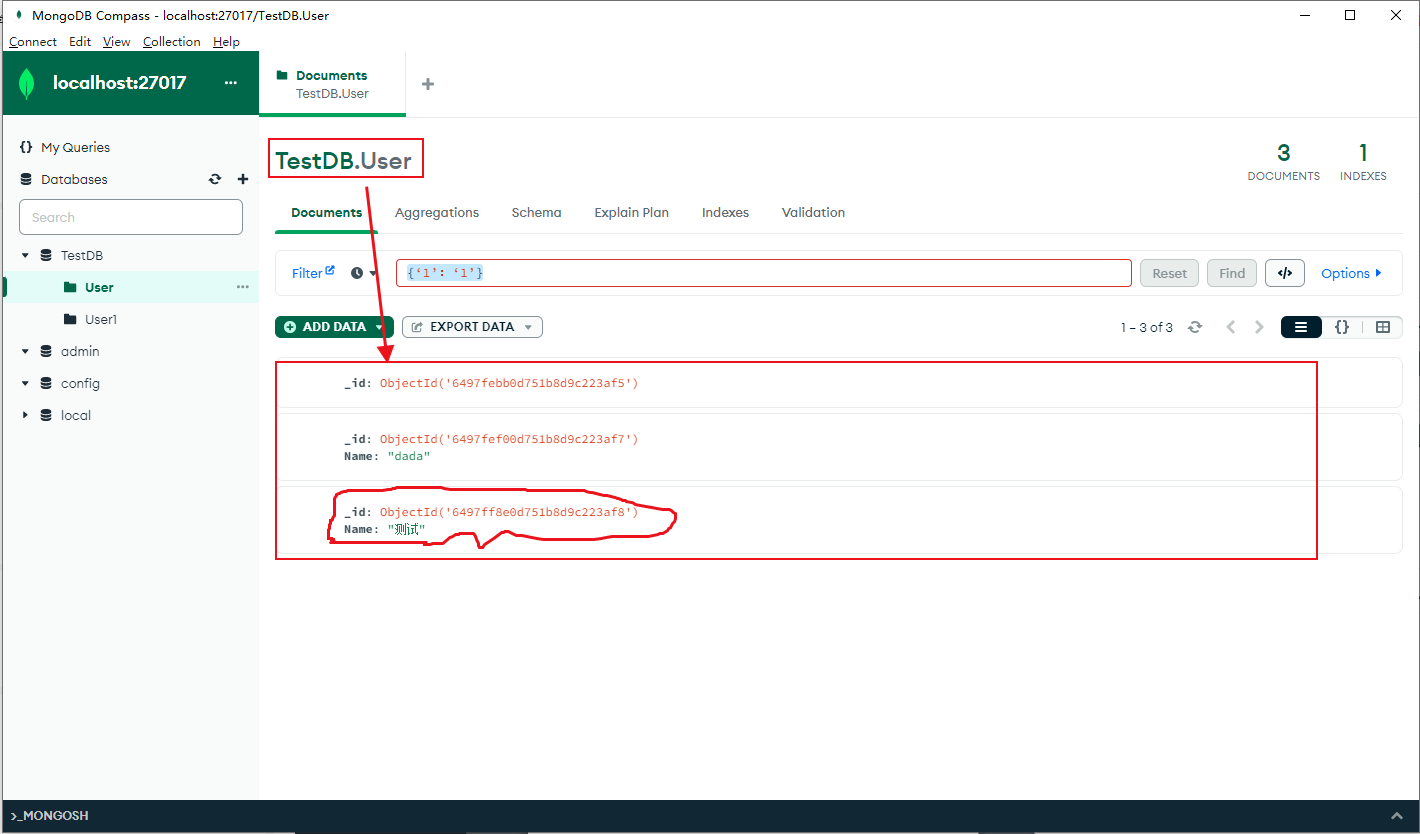Toggle the export query to language button
This screenshot has width=1420, height=834.
tap(1285, 273)
